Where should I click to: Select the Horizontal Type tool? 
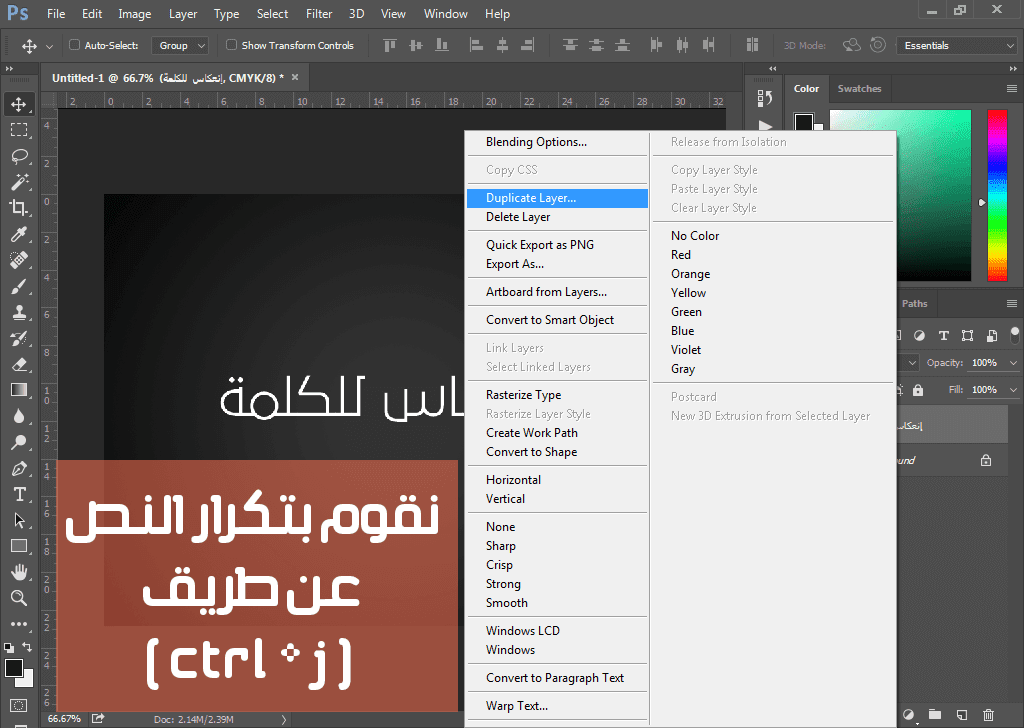click(x=19, y=494)
